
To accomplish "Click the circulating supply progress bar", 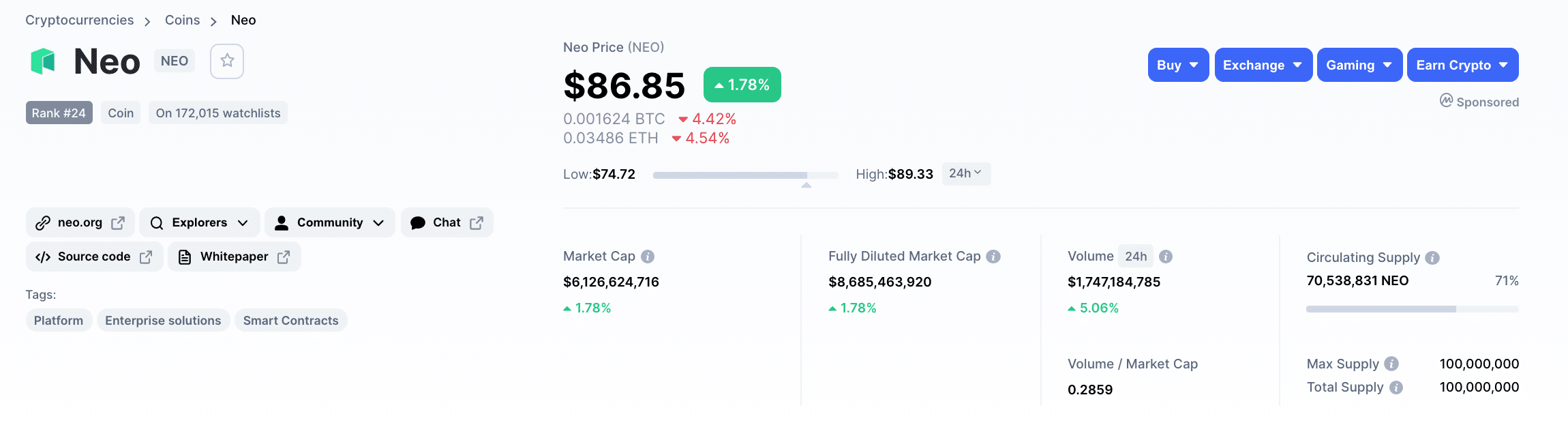I will coord(1413,309).
